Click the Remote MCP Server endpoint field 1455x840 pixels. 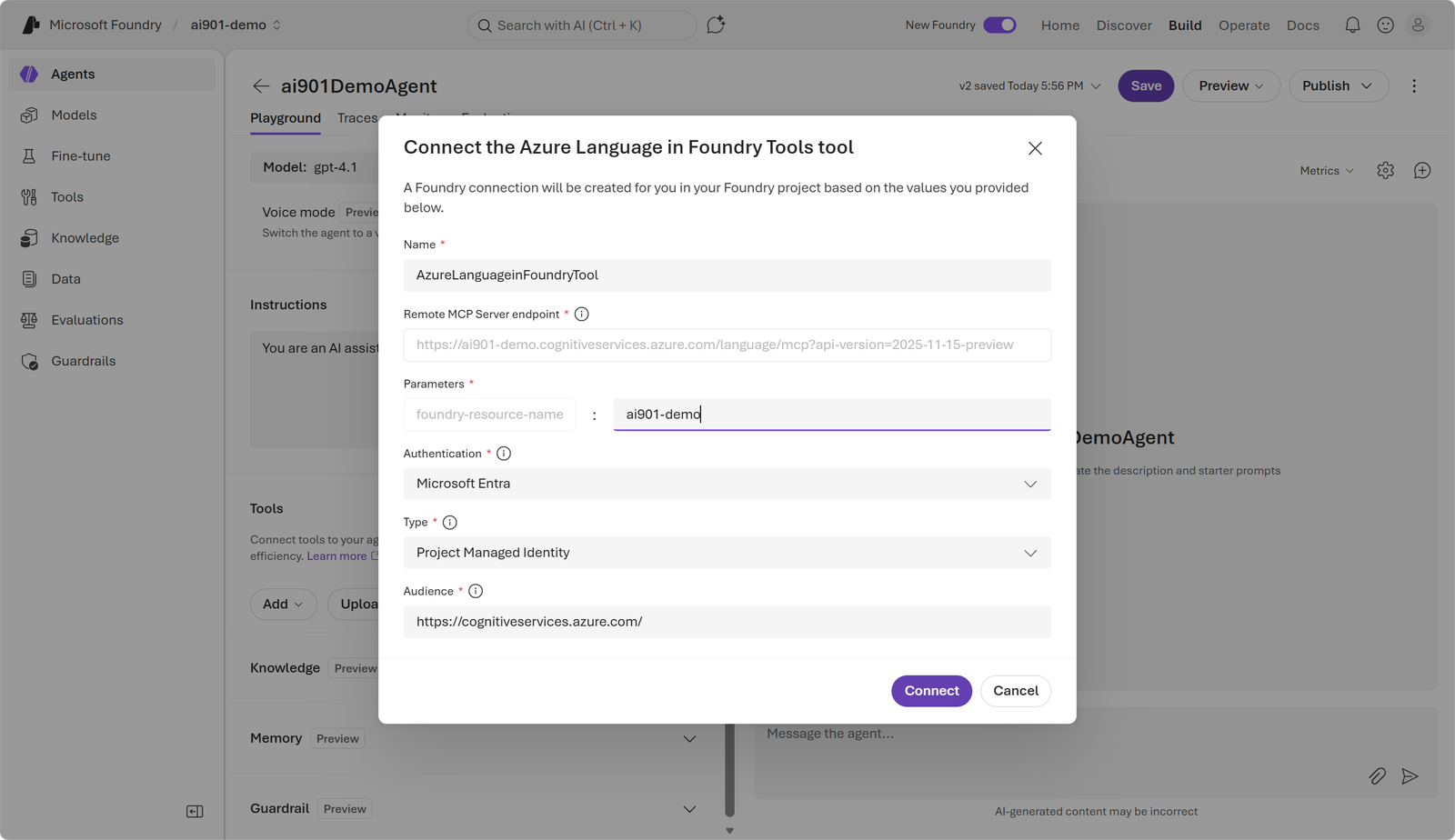pos(727,345)
